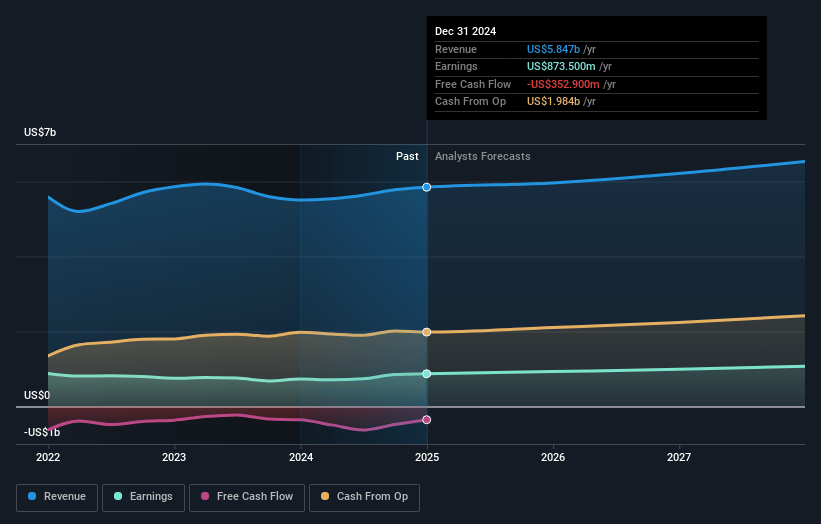Click the -US$352.900m free cash flow value

coord(563,84)
